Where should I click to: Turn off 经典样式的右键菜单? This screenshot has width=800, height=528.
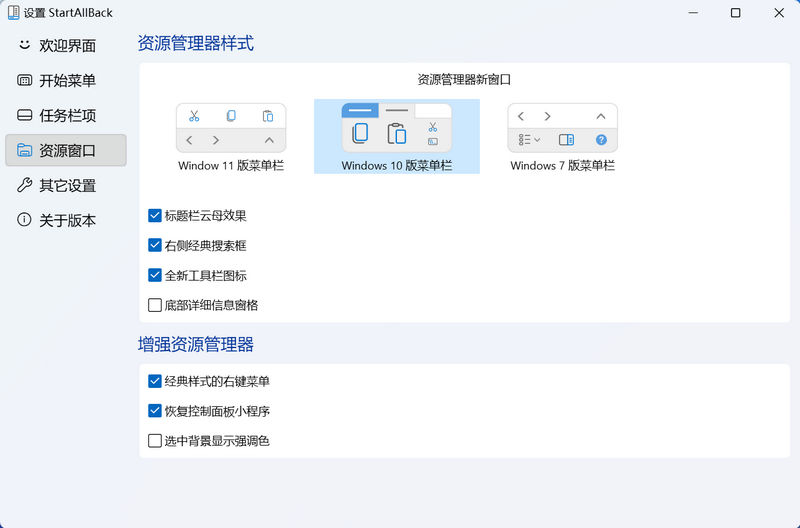click(155, 381)
